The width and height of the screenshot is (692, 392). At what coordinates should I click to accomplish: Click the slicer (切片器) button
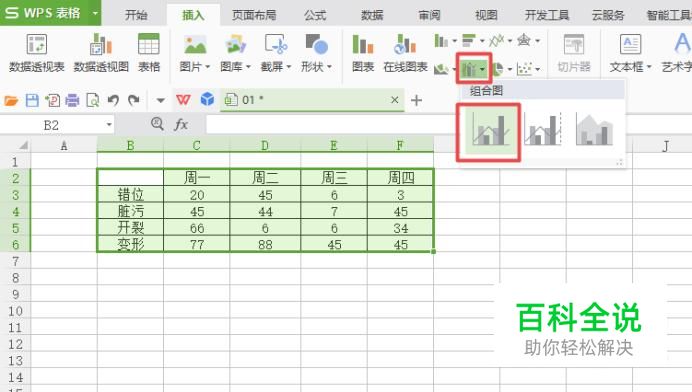click(574, 53)
